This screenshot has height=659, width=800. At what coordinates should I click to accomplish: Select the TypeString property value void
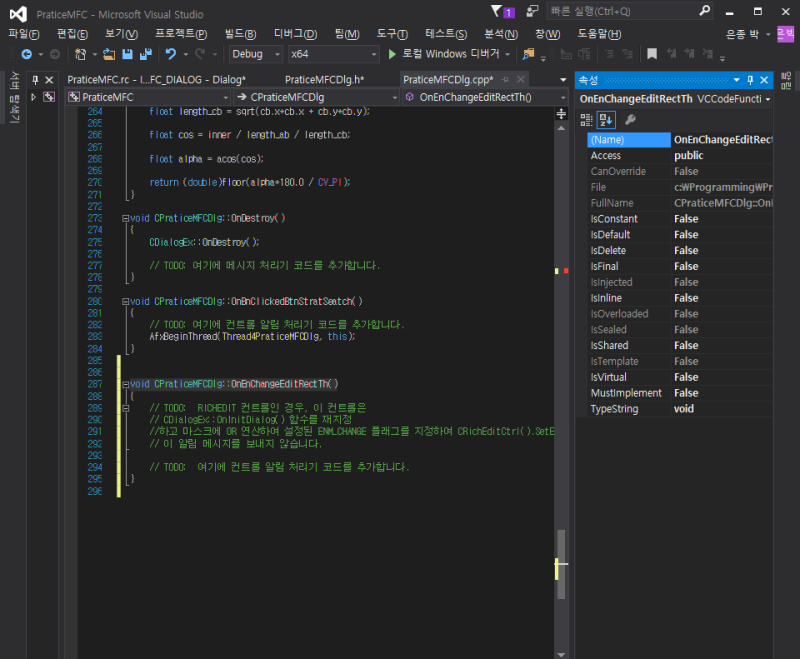(x=684, y=409)
